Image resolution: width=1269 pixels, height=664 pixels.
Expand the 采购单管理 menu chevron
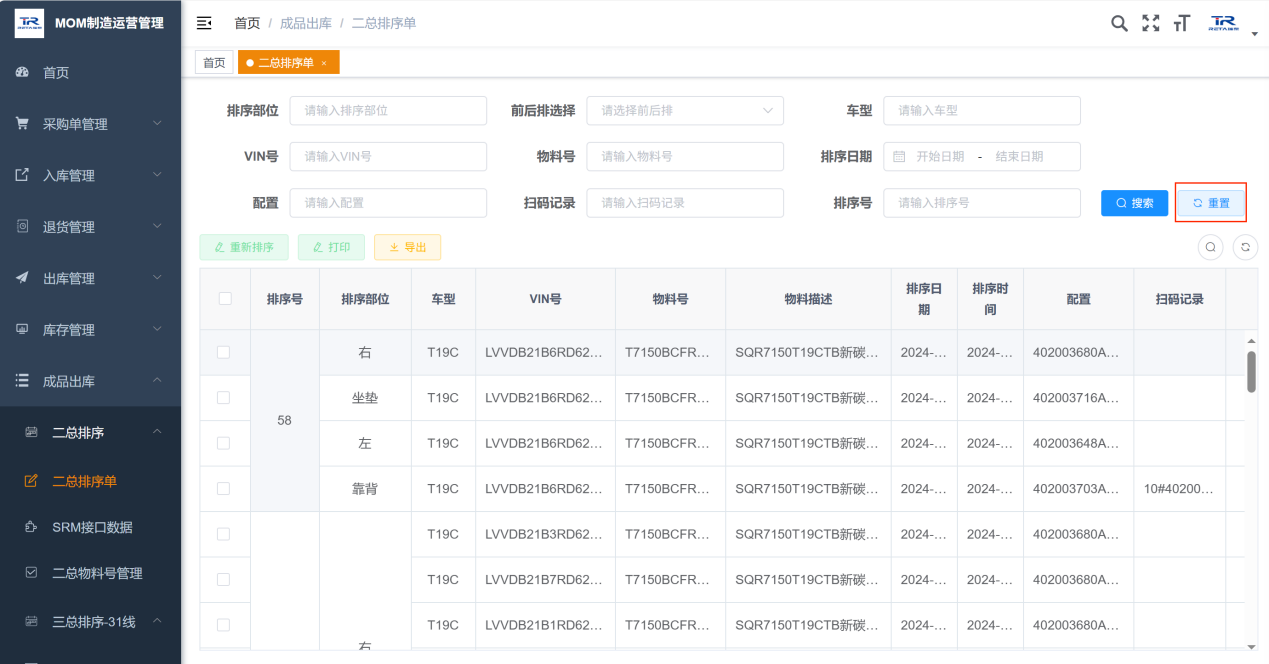157,123
